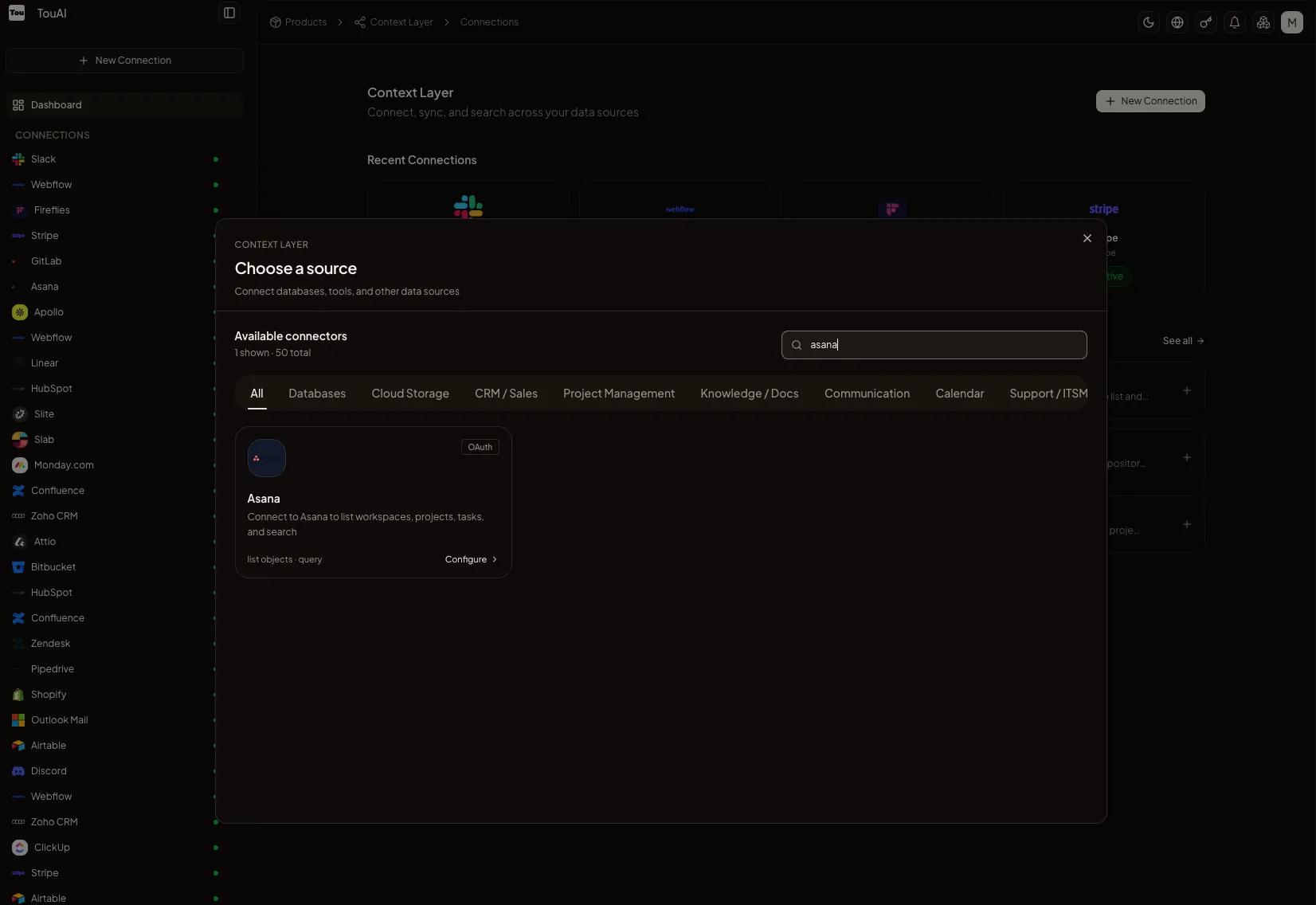
Task: Open Dashboard in the sidebar
Action: pyautogui.click(x=57, y=105)
